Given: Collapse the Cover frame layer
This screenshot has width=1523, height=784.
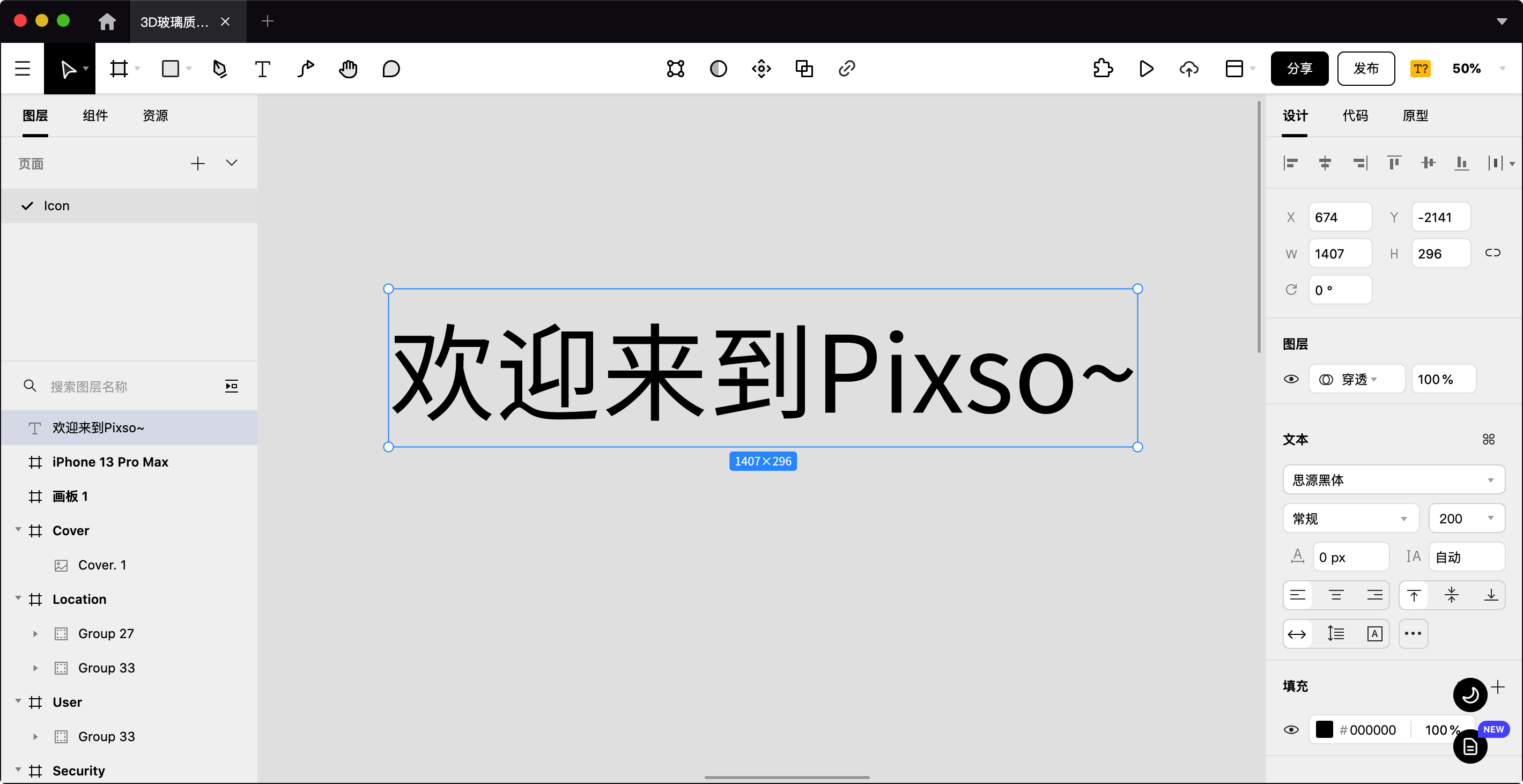Looking at the screenshot, I should click(x=18, y=530).
